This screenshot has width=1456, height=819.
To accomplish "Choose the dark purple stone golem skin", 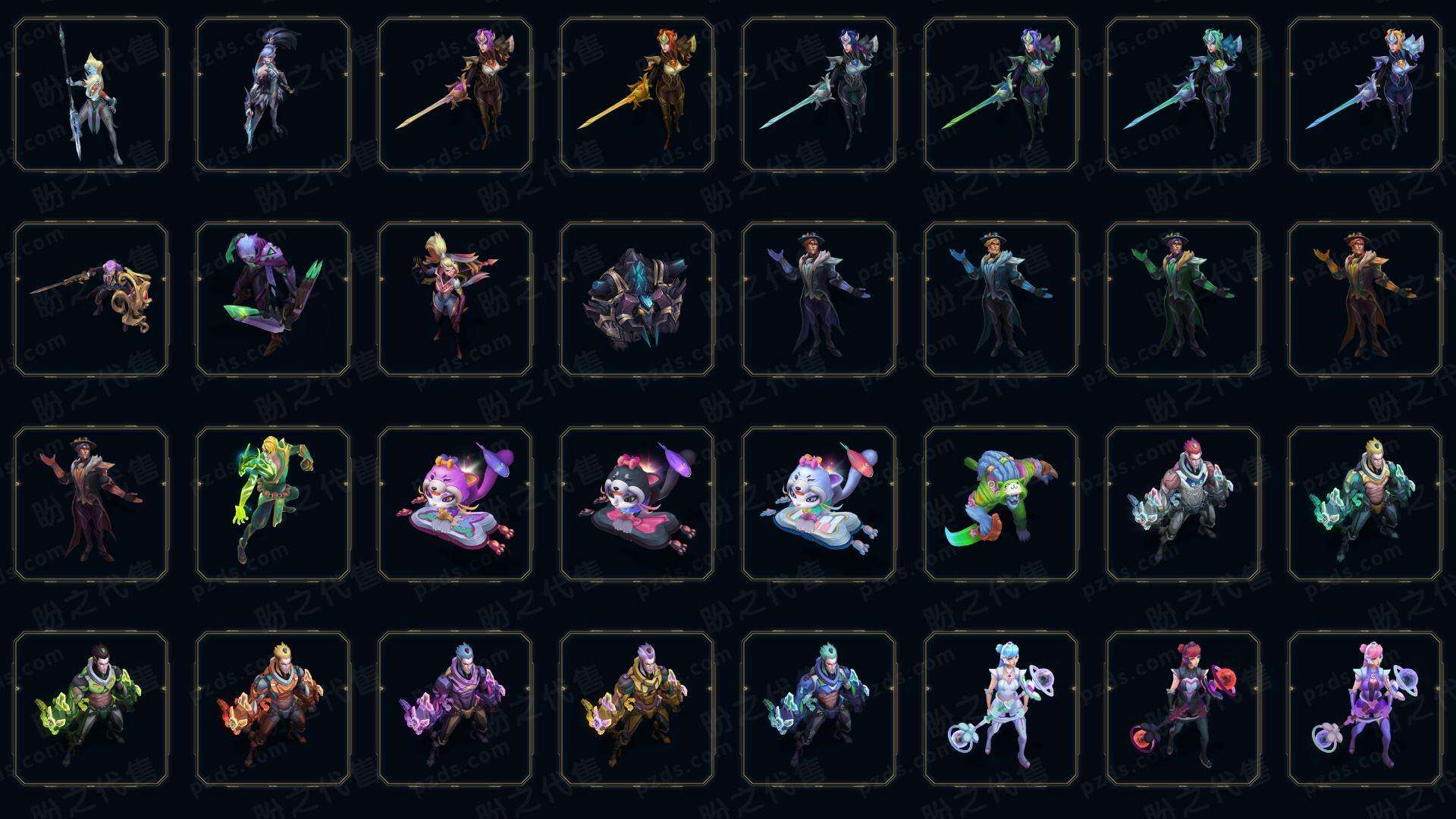I will click(637, 299).
